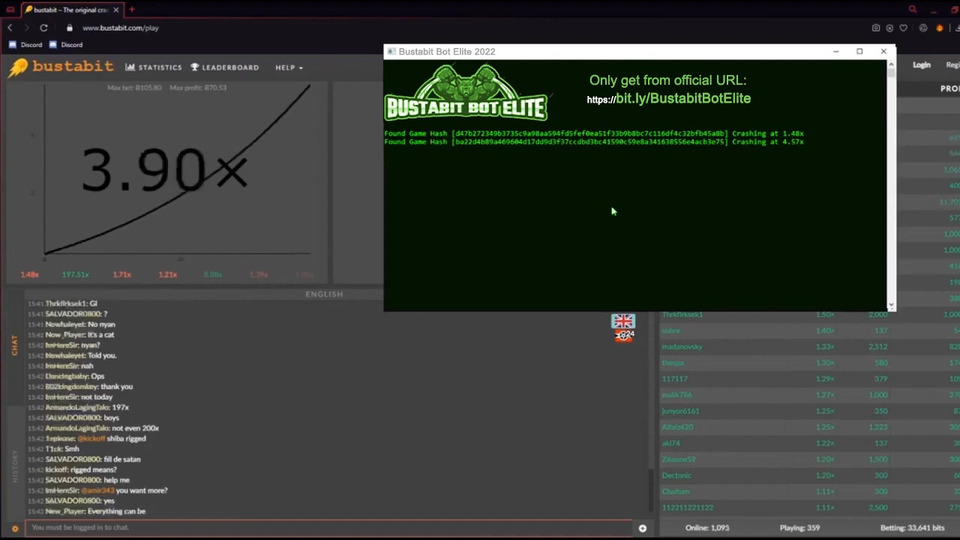Viewport: 960px width, 540px height.
Task: Click the icon below the UK flag
Action: [624, 336]
